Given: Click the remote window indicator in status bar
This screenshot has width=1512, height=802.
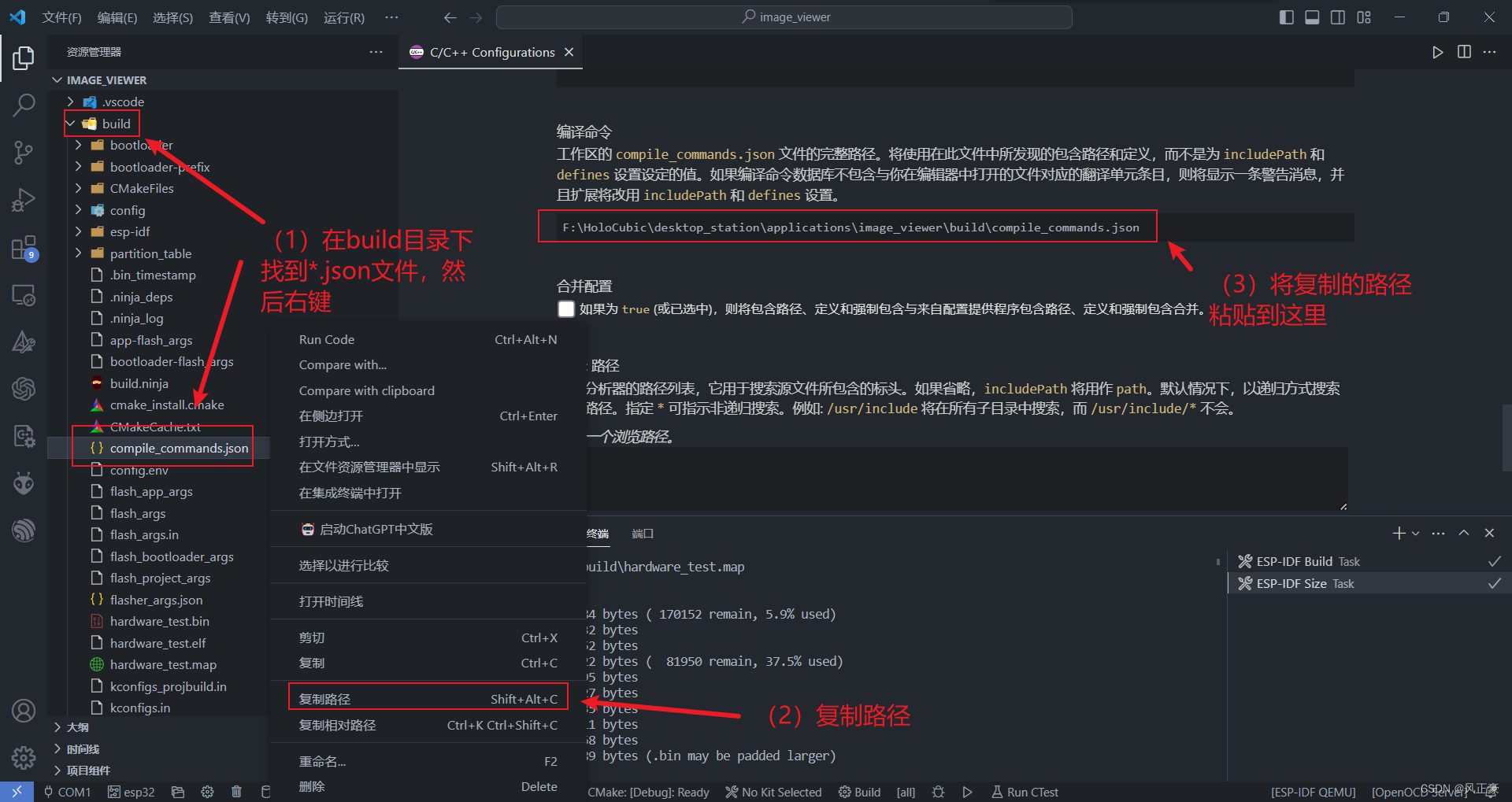Looking at the screenshot, I should pos(17,792).
